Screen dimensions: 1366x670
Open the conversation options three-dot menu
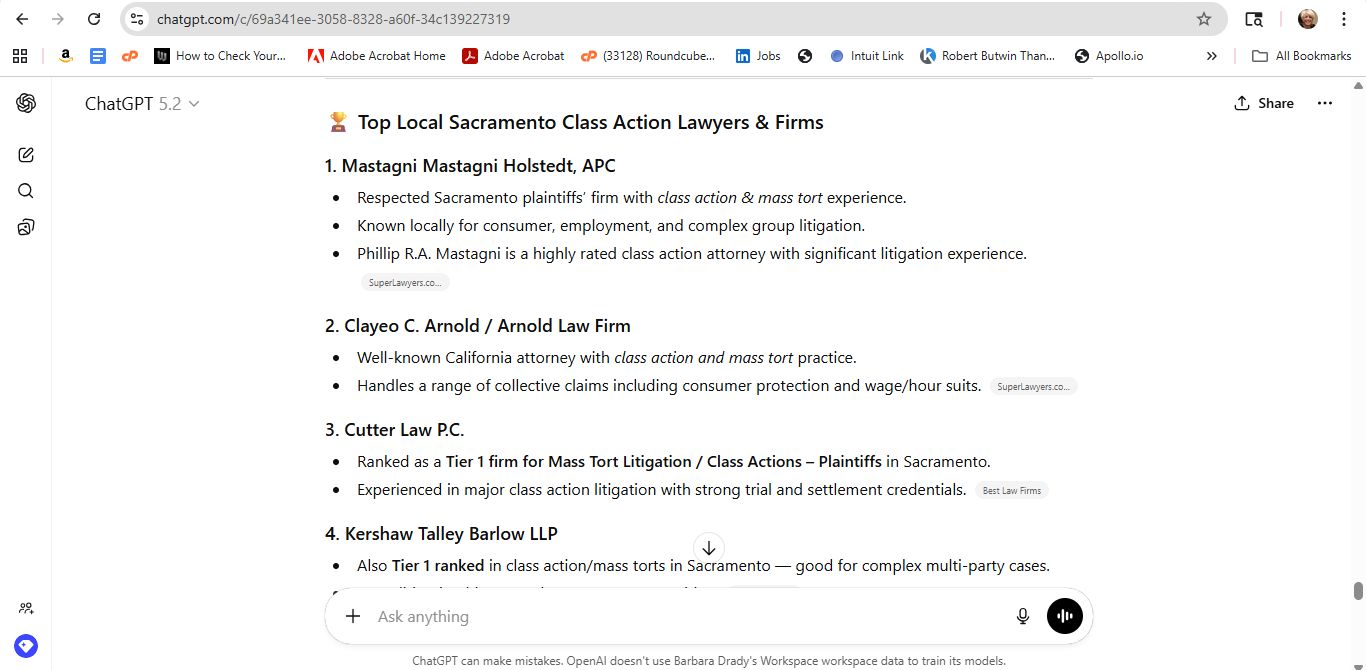pyautogui.click(x=1325, y=103)
